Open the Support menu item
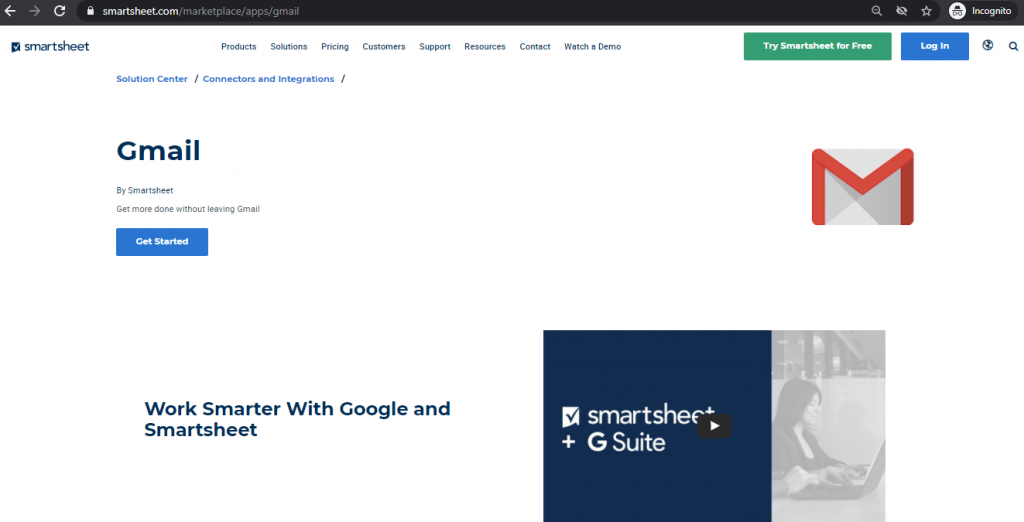1024x522 pixels. click(x=435, y=46)
